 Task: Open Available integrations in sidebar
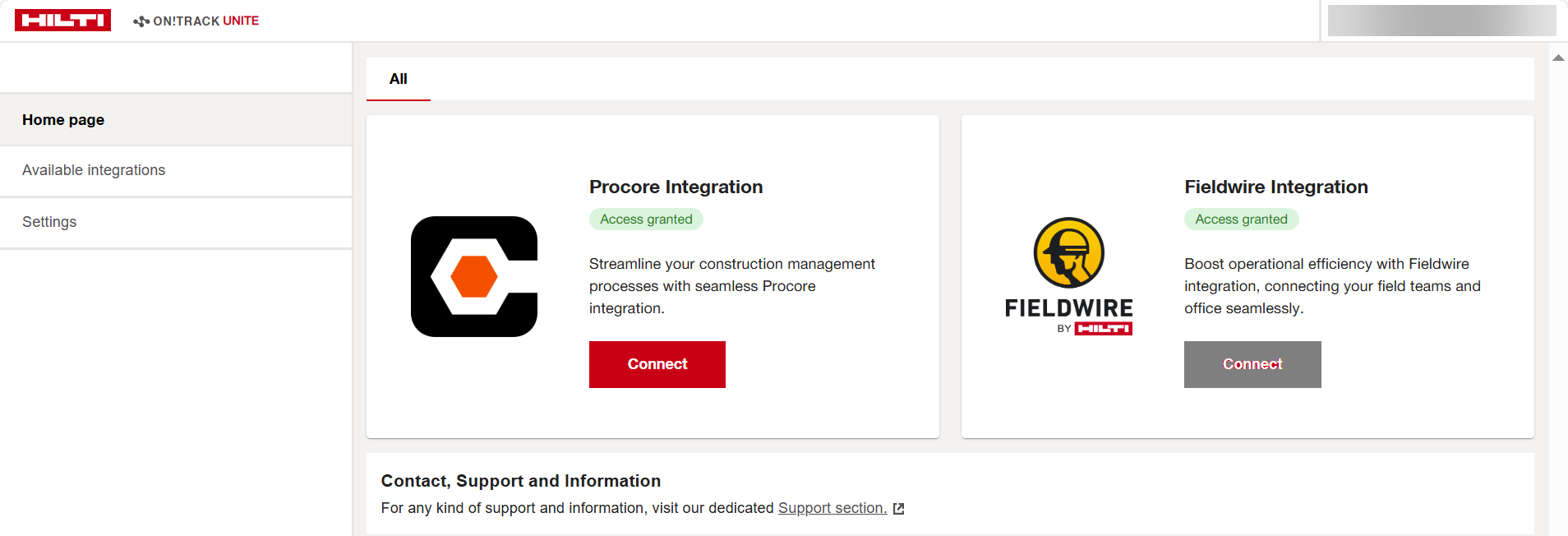[176, 170]
